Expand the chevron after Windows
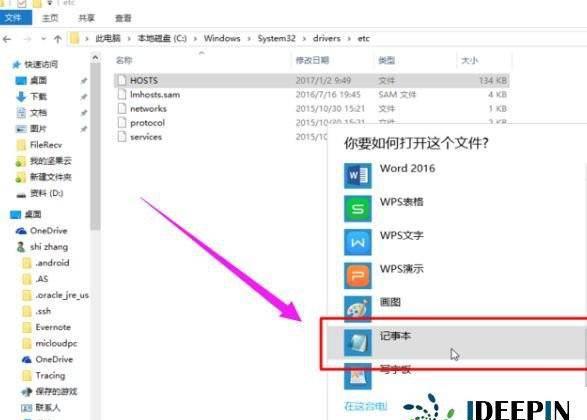The image size is (587, 420). tap(249, 39)
